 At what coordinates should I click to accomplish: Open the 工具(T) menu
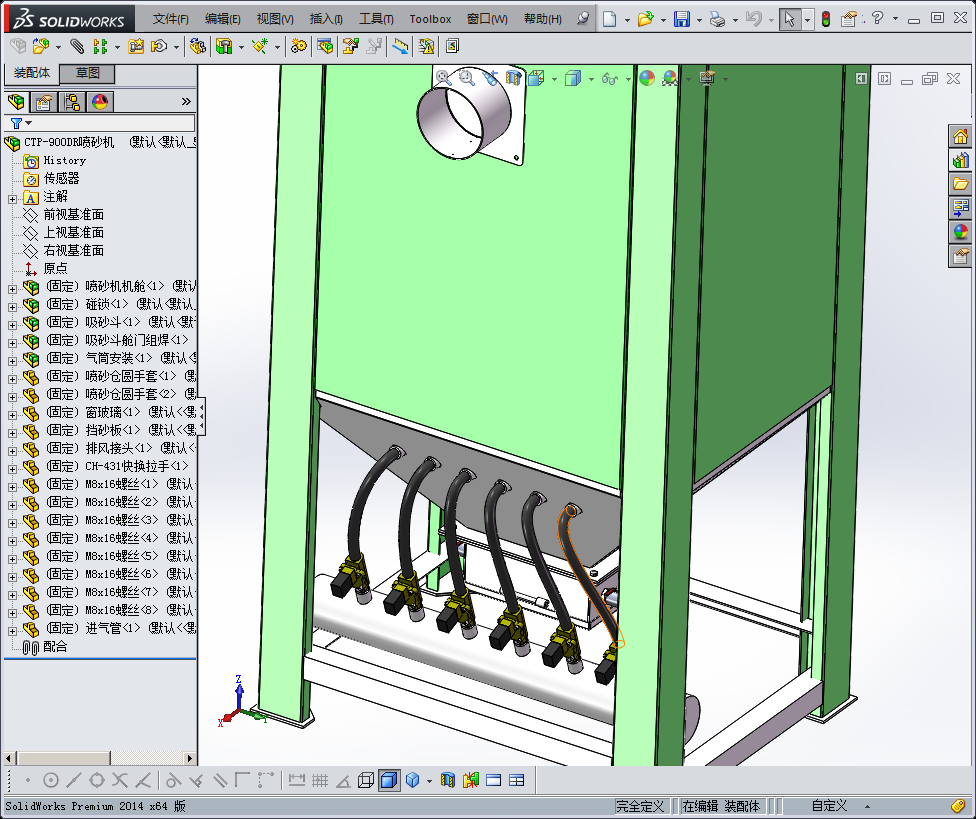click(375, 19)
